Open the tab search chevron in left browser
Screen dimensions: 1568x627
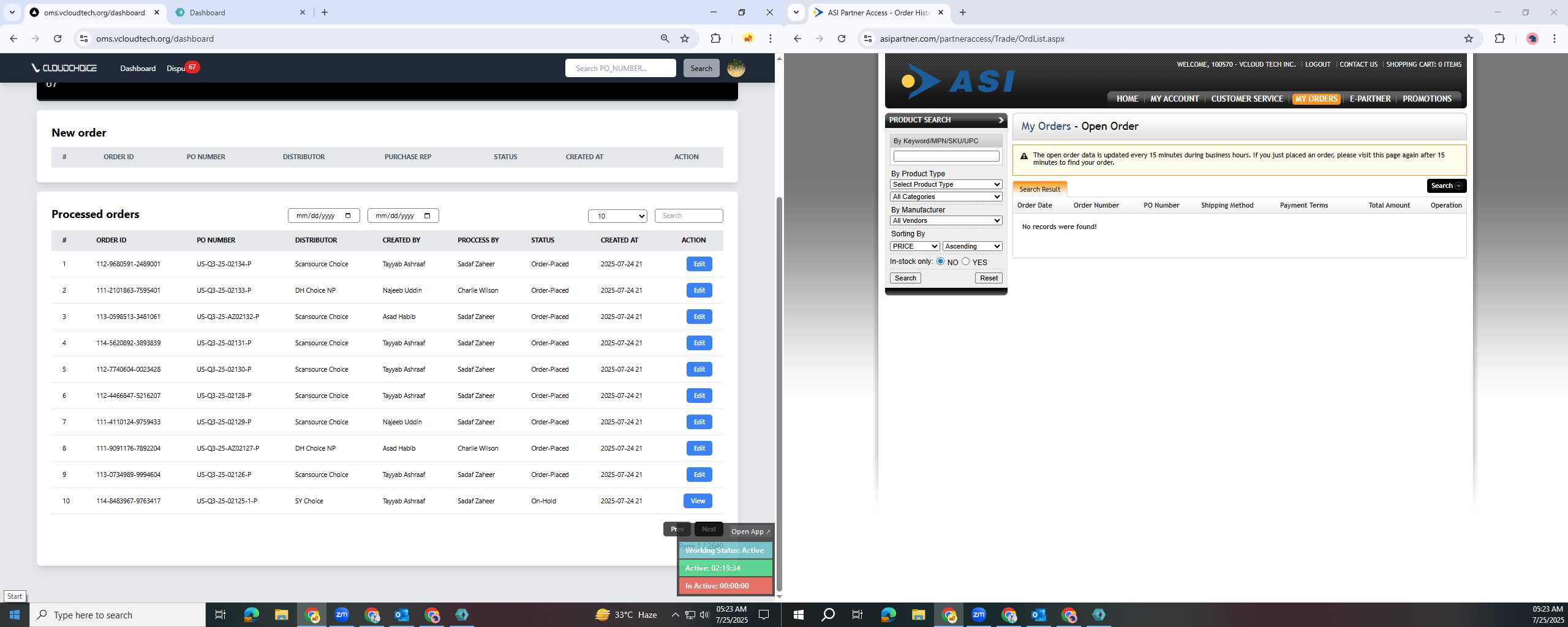point(12,12)
